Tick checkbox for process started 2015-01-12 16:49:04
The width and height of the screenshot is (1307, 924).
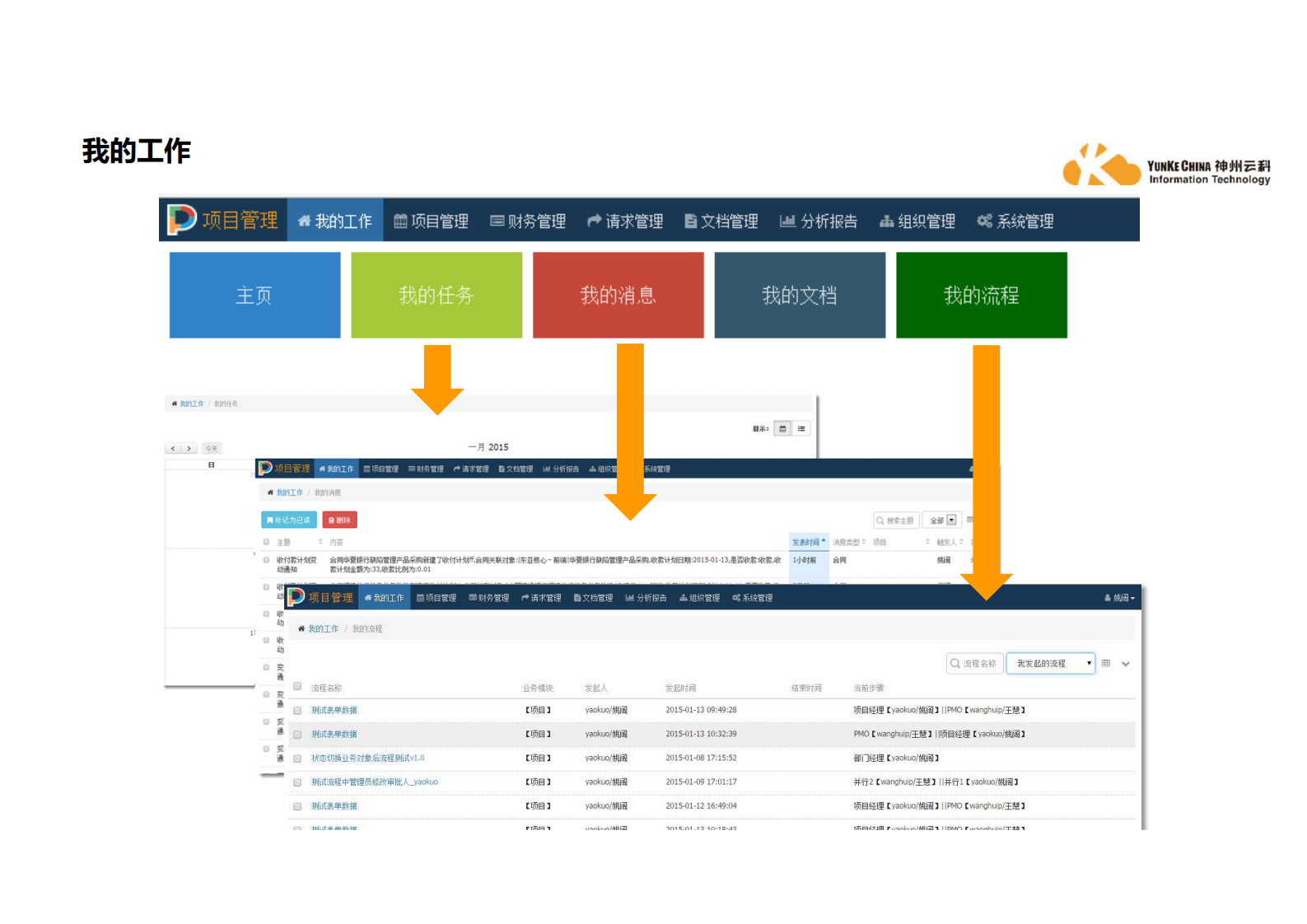click(x=297, y=806)
